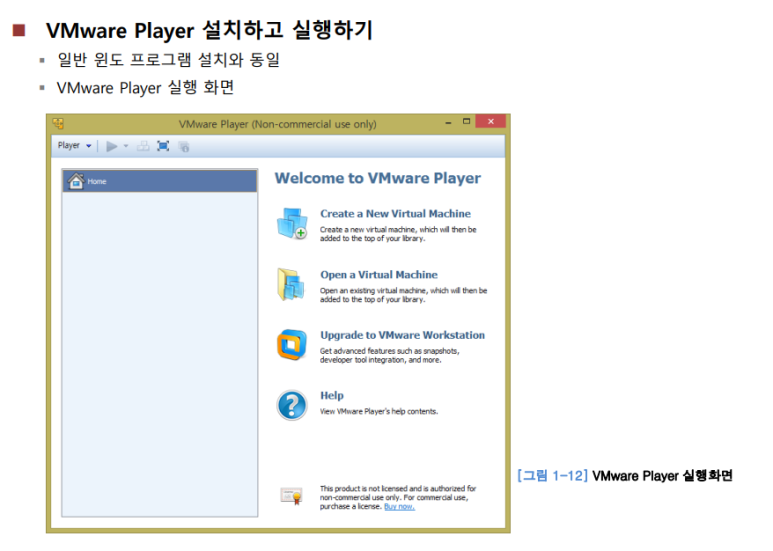Click the Unity mode toolbar icon

(184, 146)
